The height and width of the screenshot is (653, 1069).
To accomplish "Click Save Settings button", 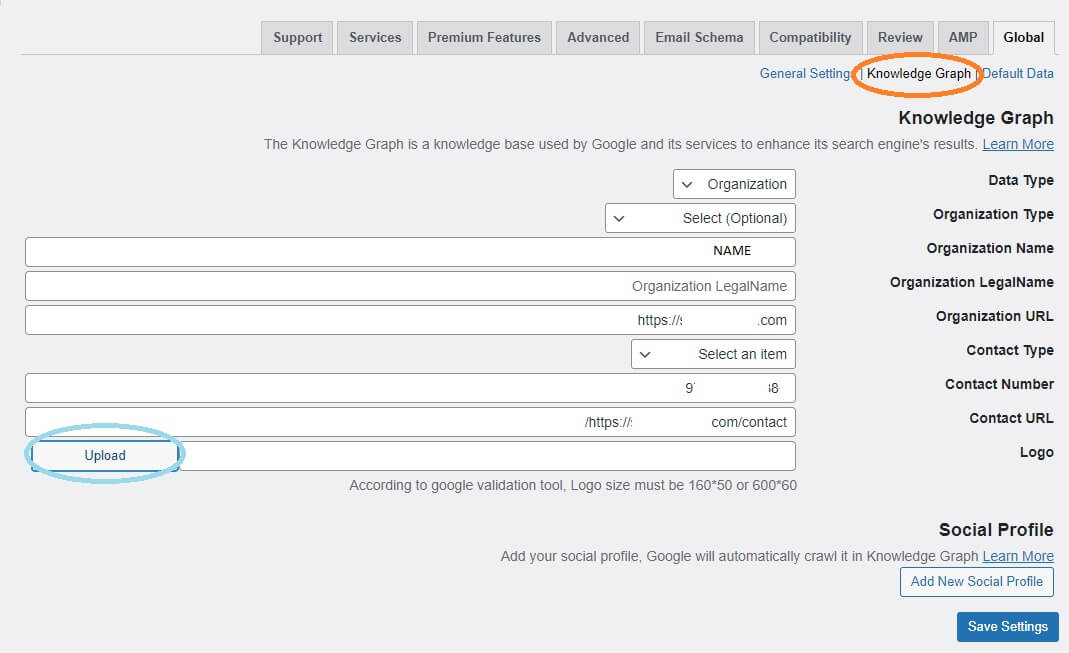I will click(x=1008, y=626).
